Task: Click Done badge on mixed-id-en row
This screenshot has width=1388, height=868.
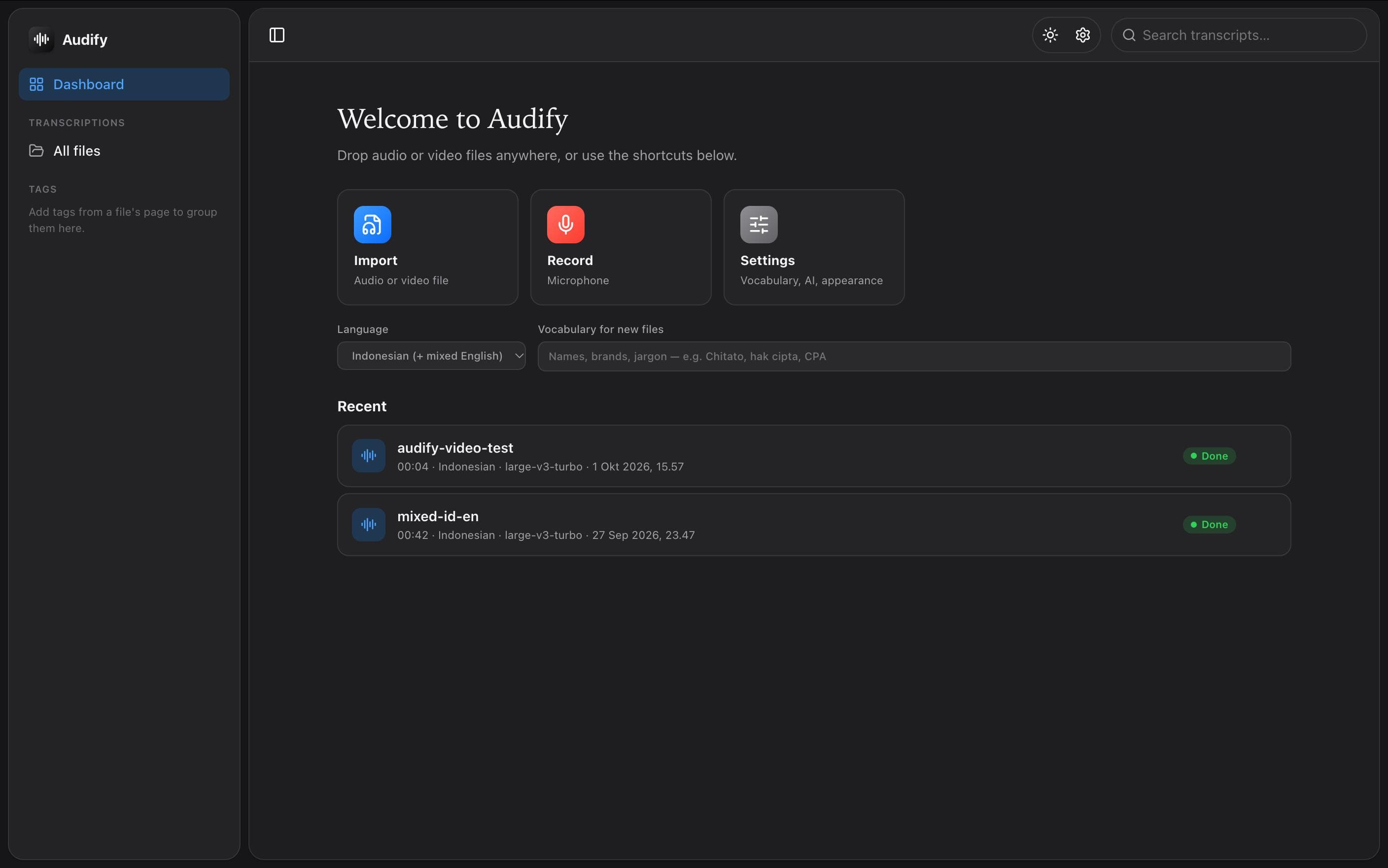Action: (x=1209, y=525)
